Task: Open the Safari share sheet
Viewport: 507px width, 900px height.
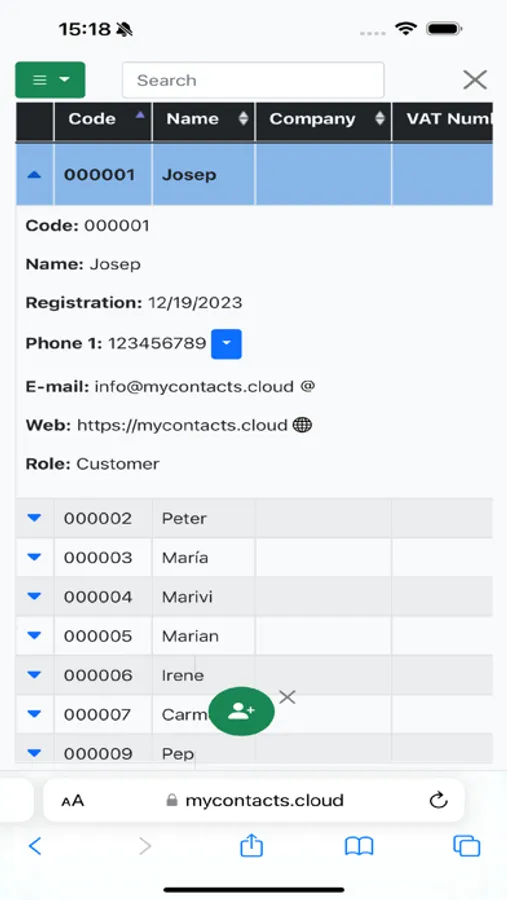Action: click(251, 845)
